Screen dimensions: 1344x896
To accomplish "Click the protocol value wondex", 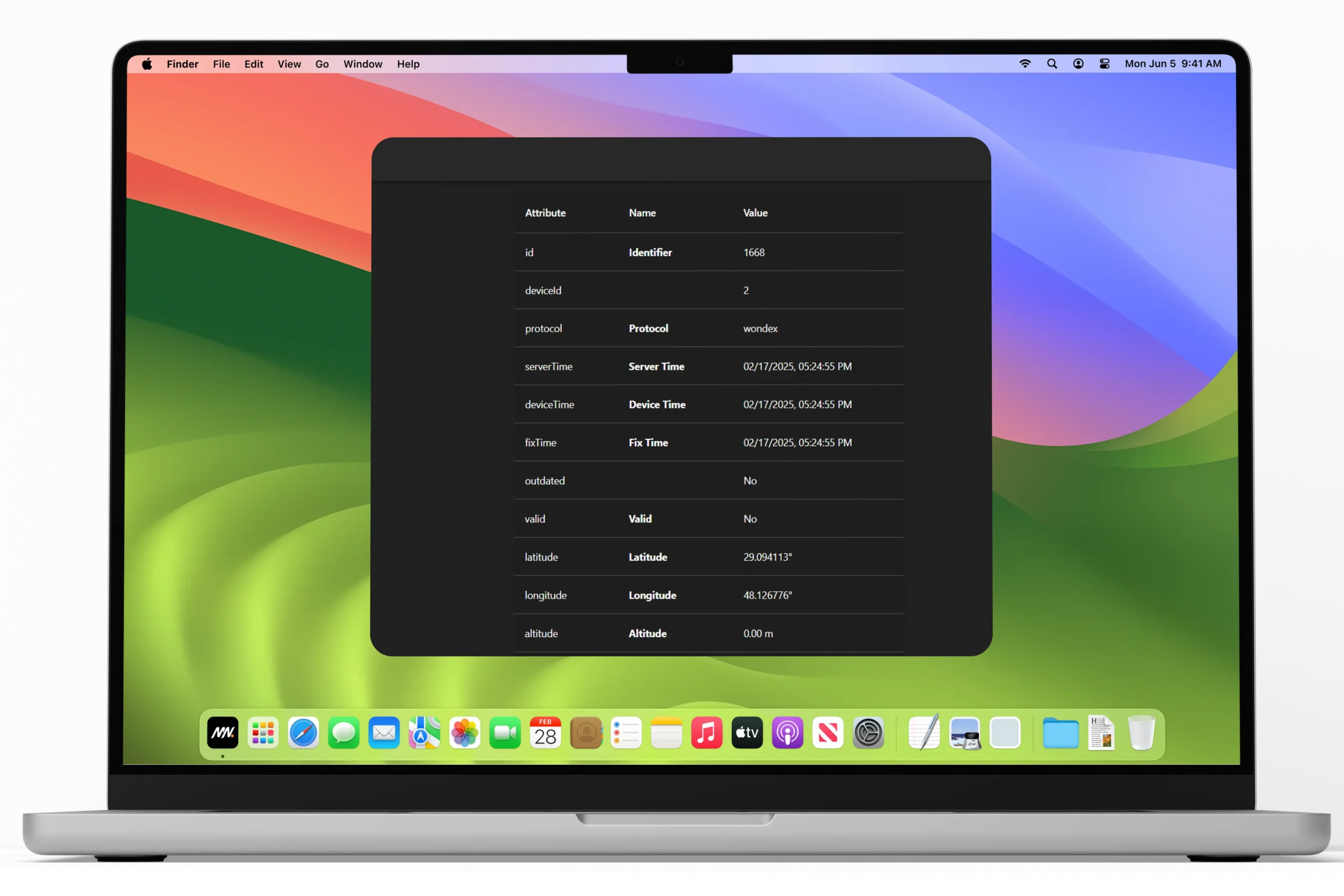I will tap(760, 329).
